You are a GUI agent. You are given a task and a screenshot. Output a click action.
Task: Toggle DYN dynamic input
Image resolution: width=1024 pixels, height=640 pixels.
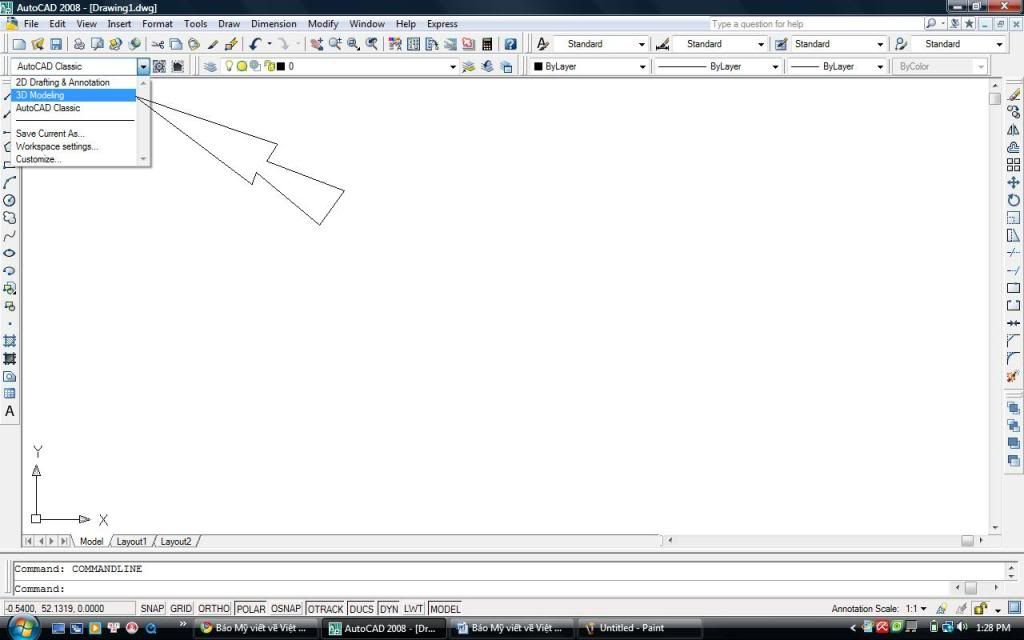[389, 609]
